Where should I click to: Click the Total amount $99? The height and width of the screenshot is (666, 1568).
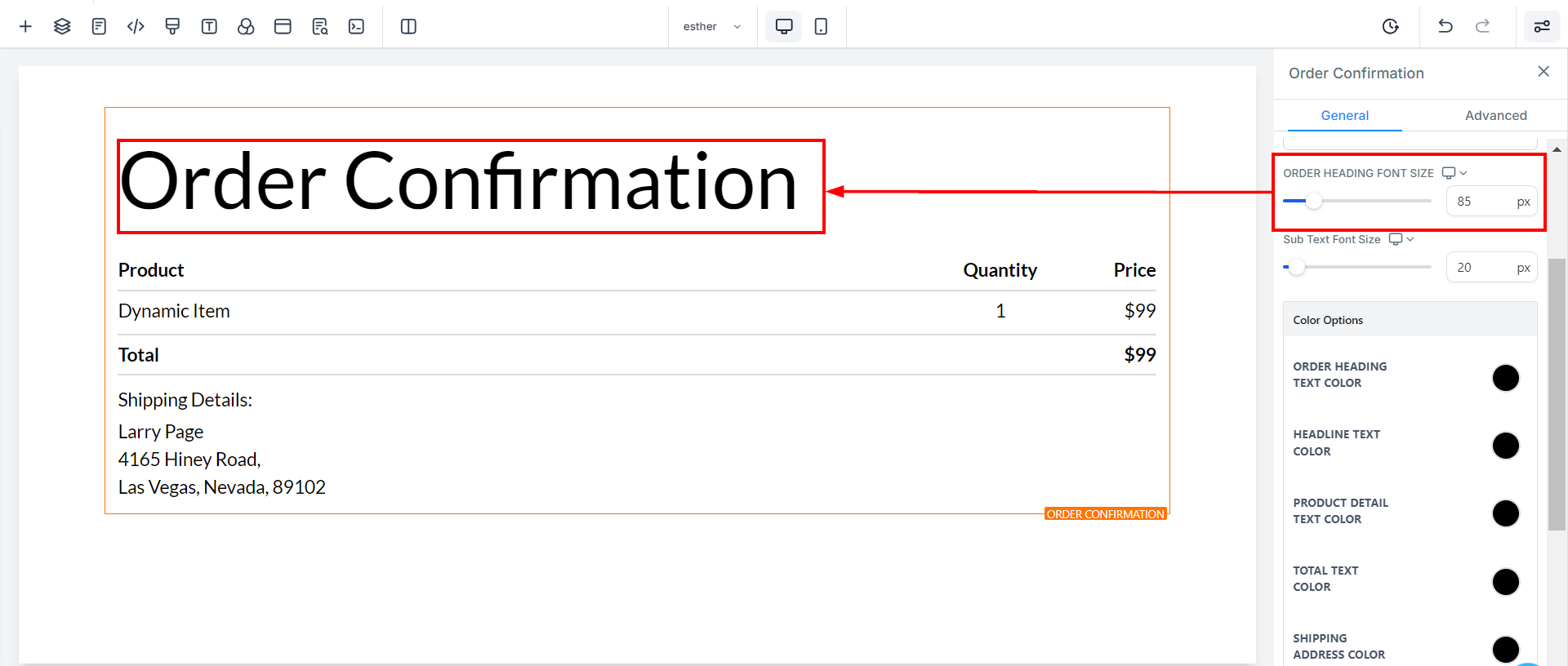[x=1140, y=355]
